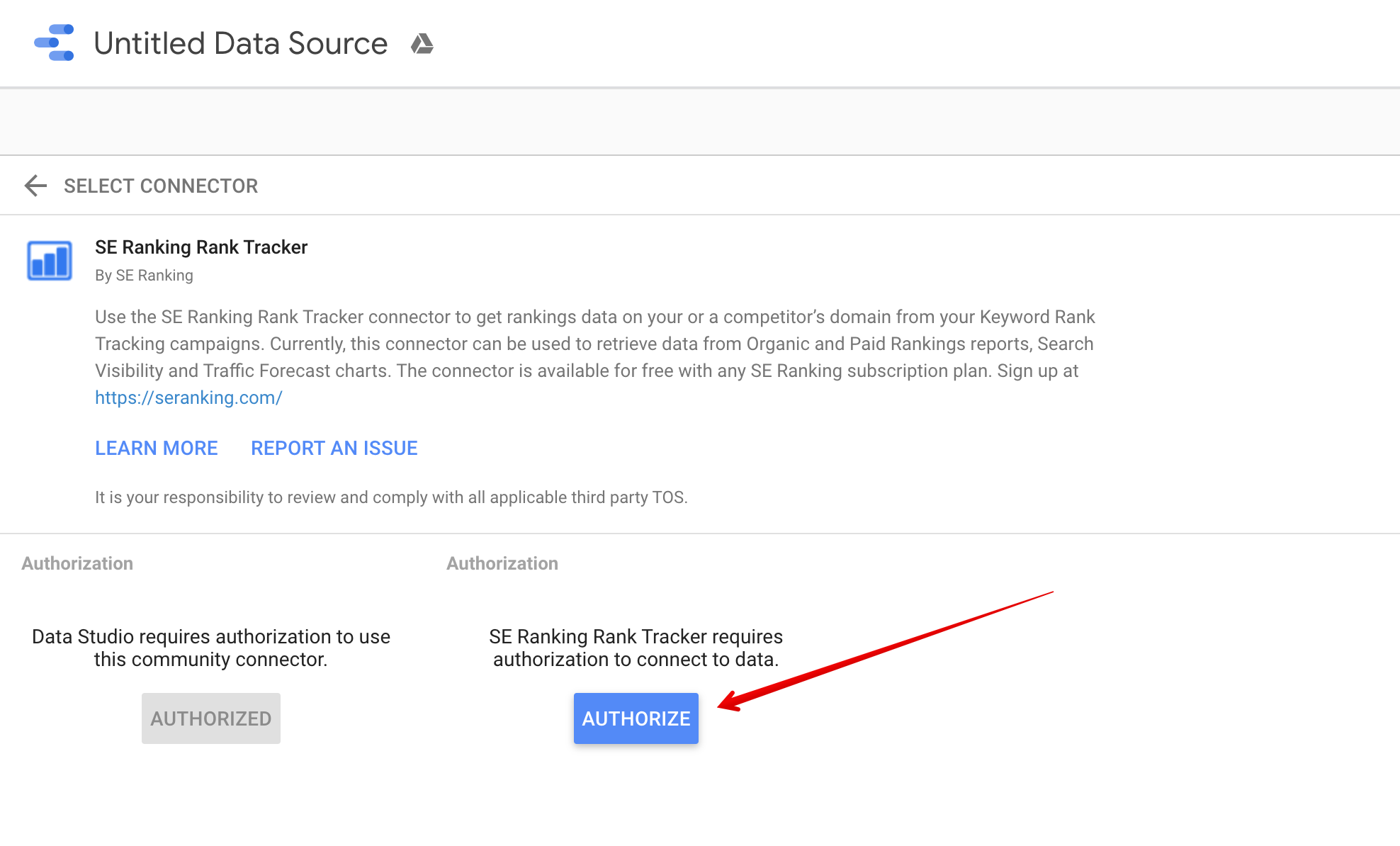Rename the Untitled Data Source title
The width and height of the screenshot is (1400, 846).
241,43
